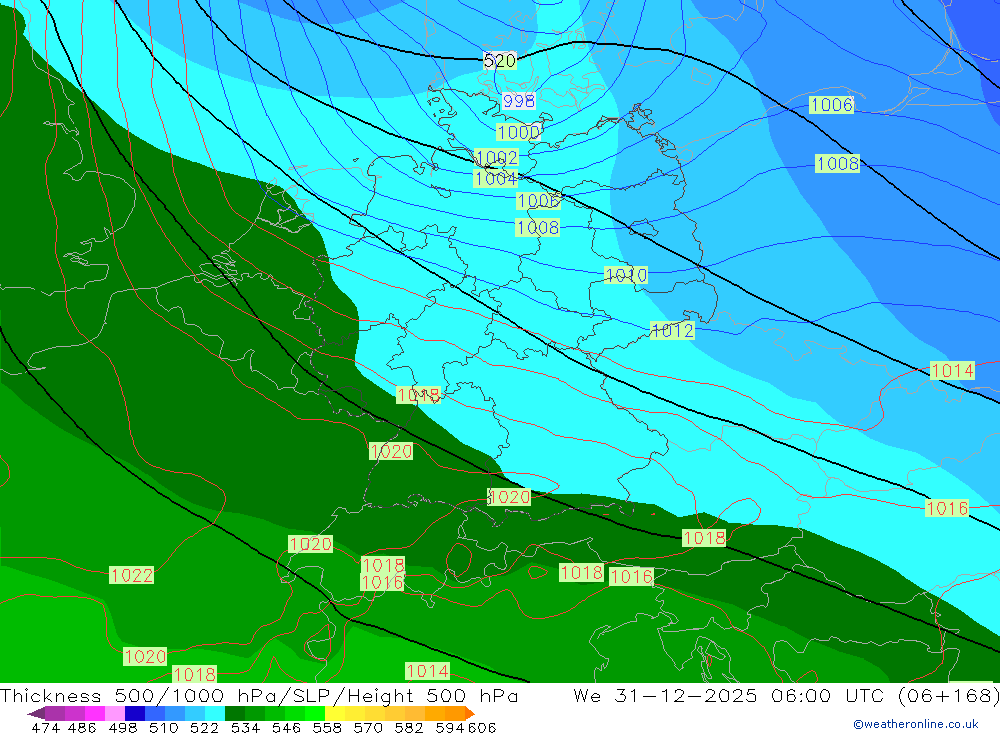1000x733 pixels.
Task: Click the 474 legend value
Action: pos(45,727)
